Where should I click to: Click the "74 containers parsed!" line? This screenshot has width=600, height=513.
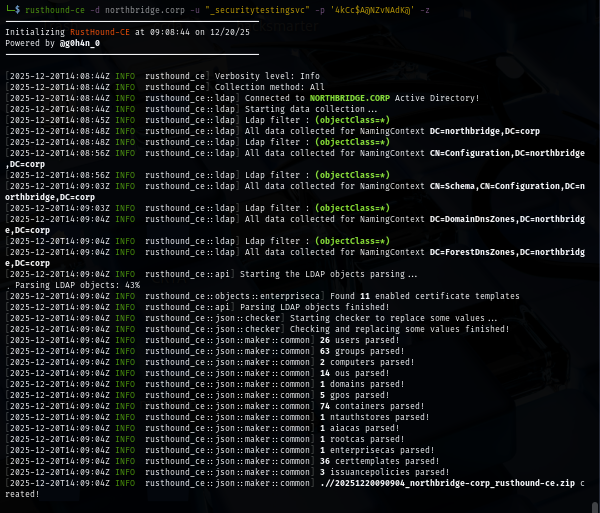(372, 406)
